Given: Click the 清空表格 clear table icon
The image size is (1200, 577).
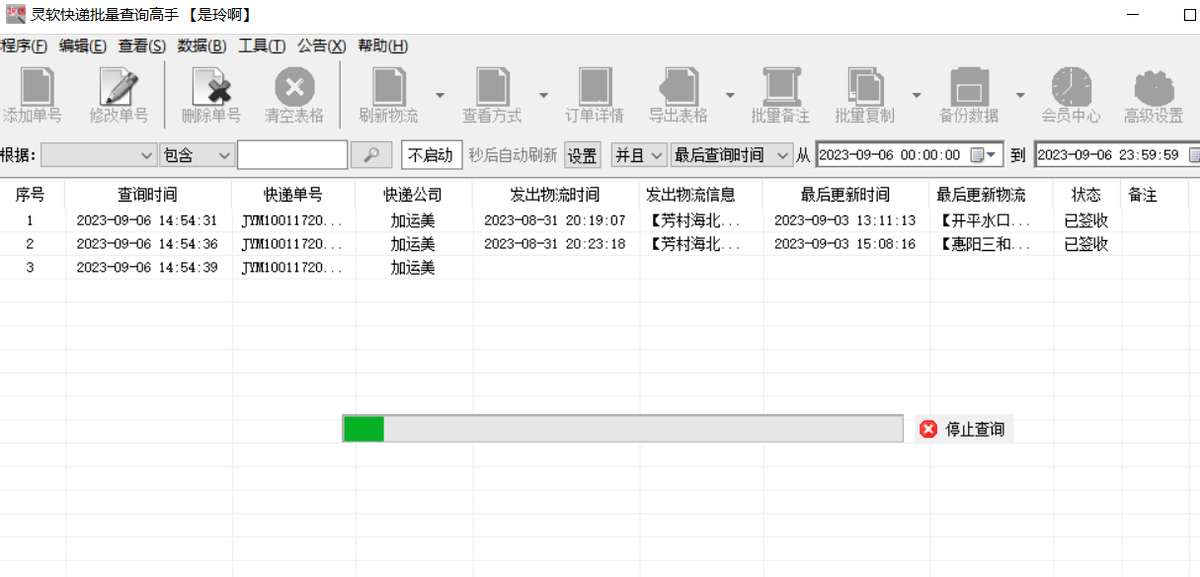Looking at the screenshot, I should click(294, 86).
